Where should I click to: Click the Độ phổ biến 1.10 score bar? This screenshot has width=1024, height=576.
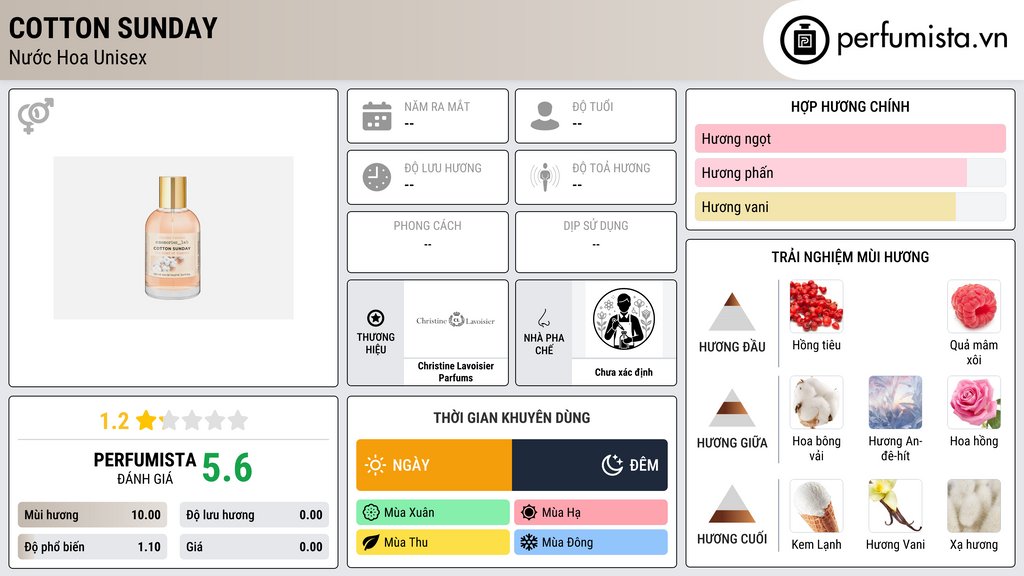[x=93, y=547]
